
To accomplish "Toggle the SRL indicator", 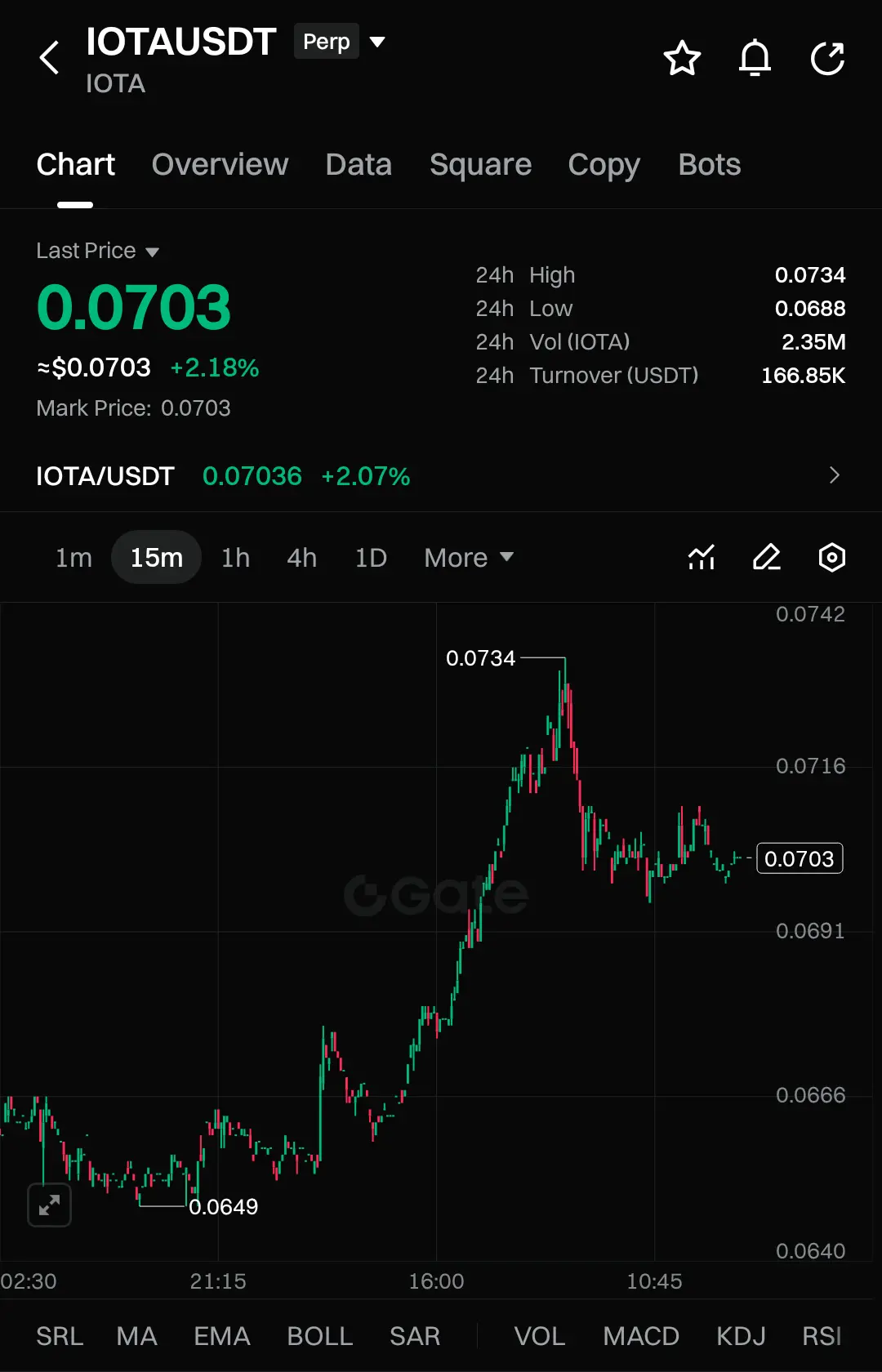I will [x=60, y=1336].
